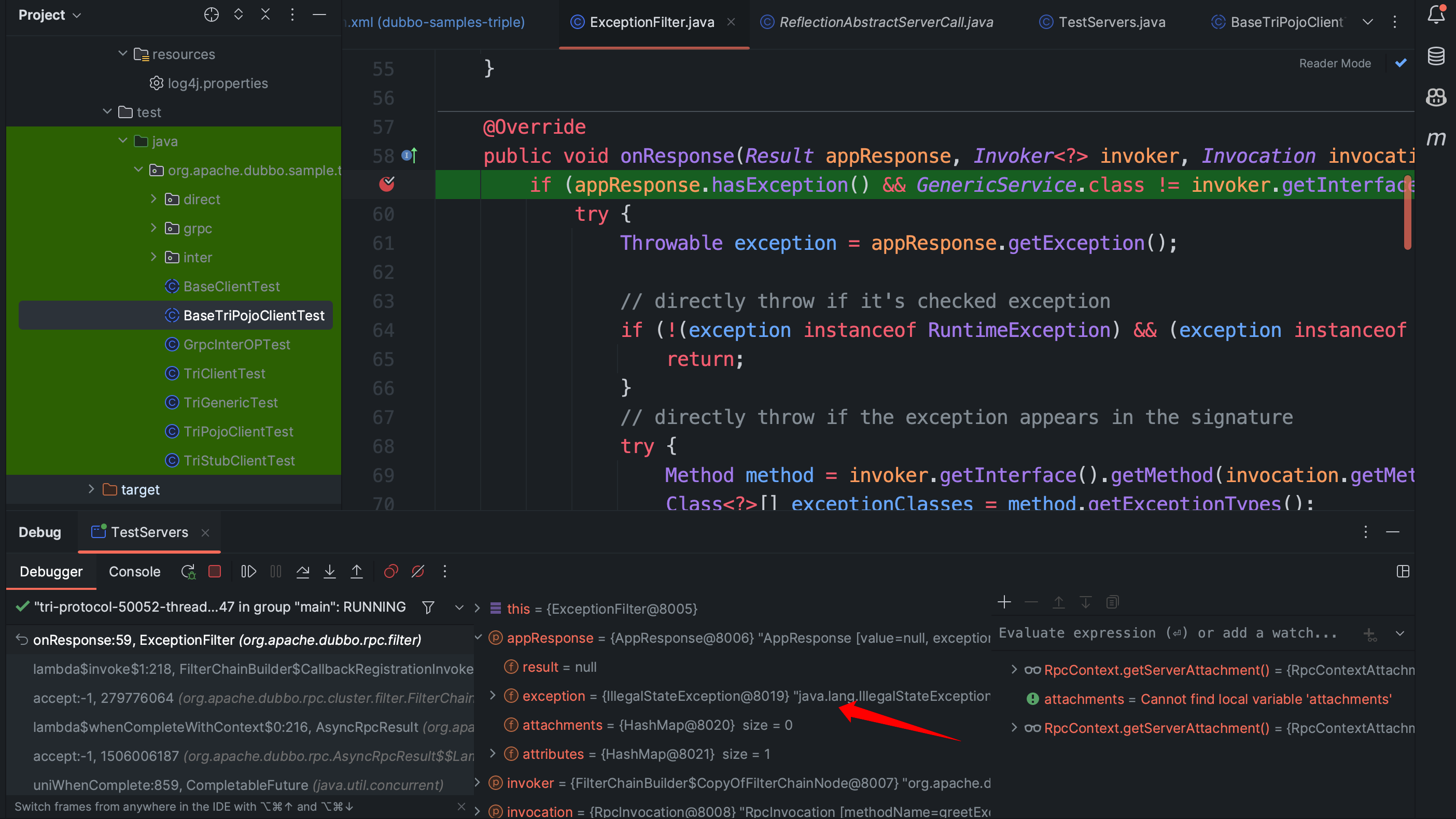Screen dimensions: 1456x819
Task: Filter threads with funnel icon
Action: click(428, 607)
